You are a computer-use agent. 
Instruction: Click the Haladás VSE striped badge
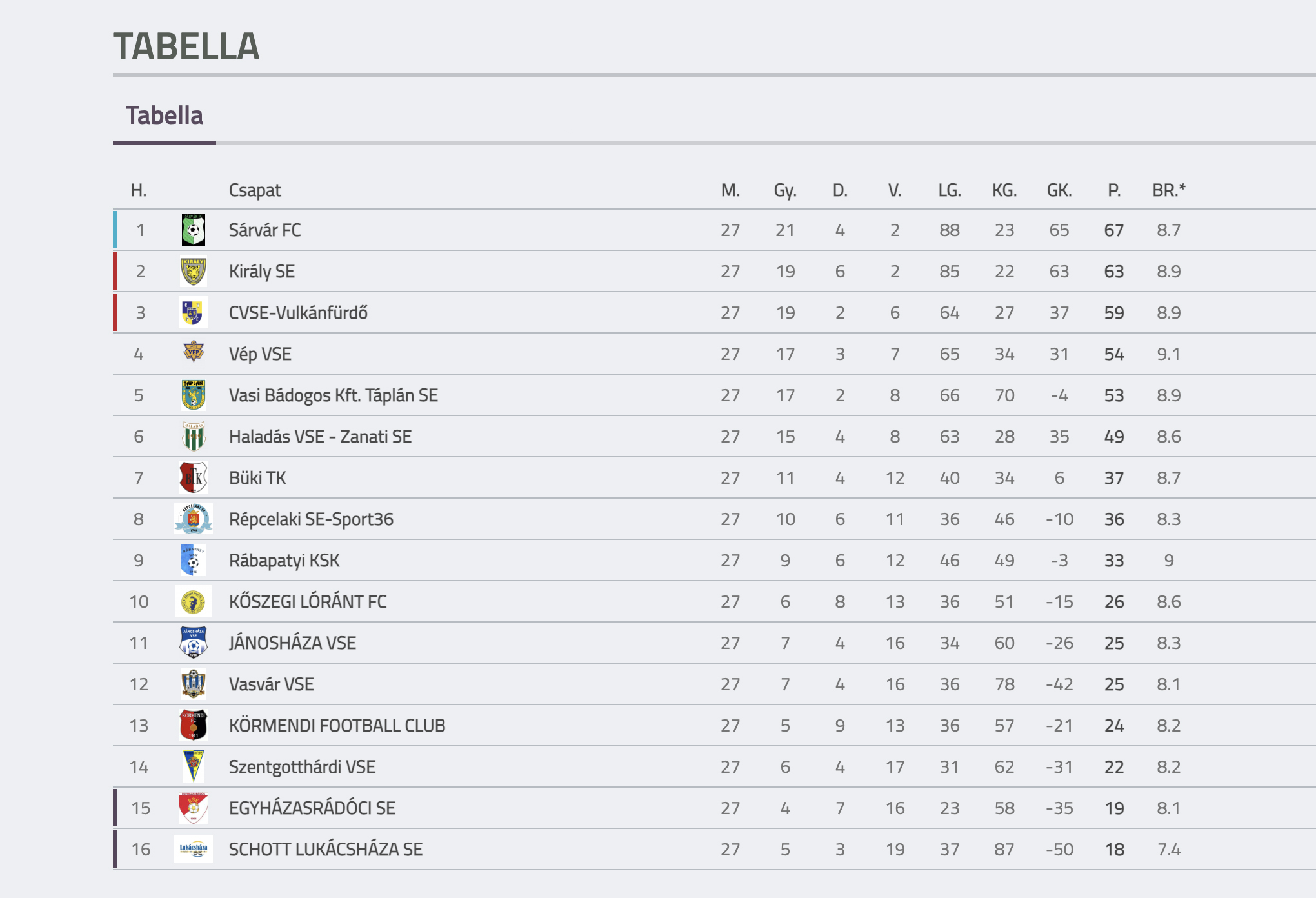[x=194, y=436]
